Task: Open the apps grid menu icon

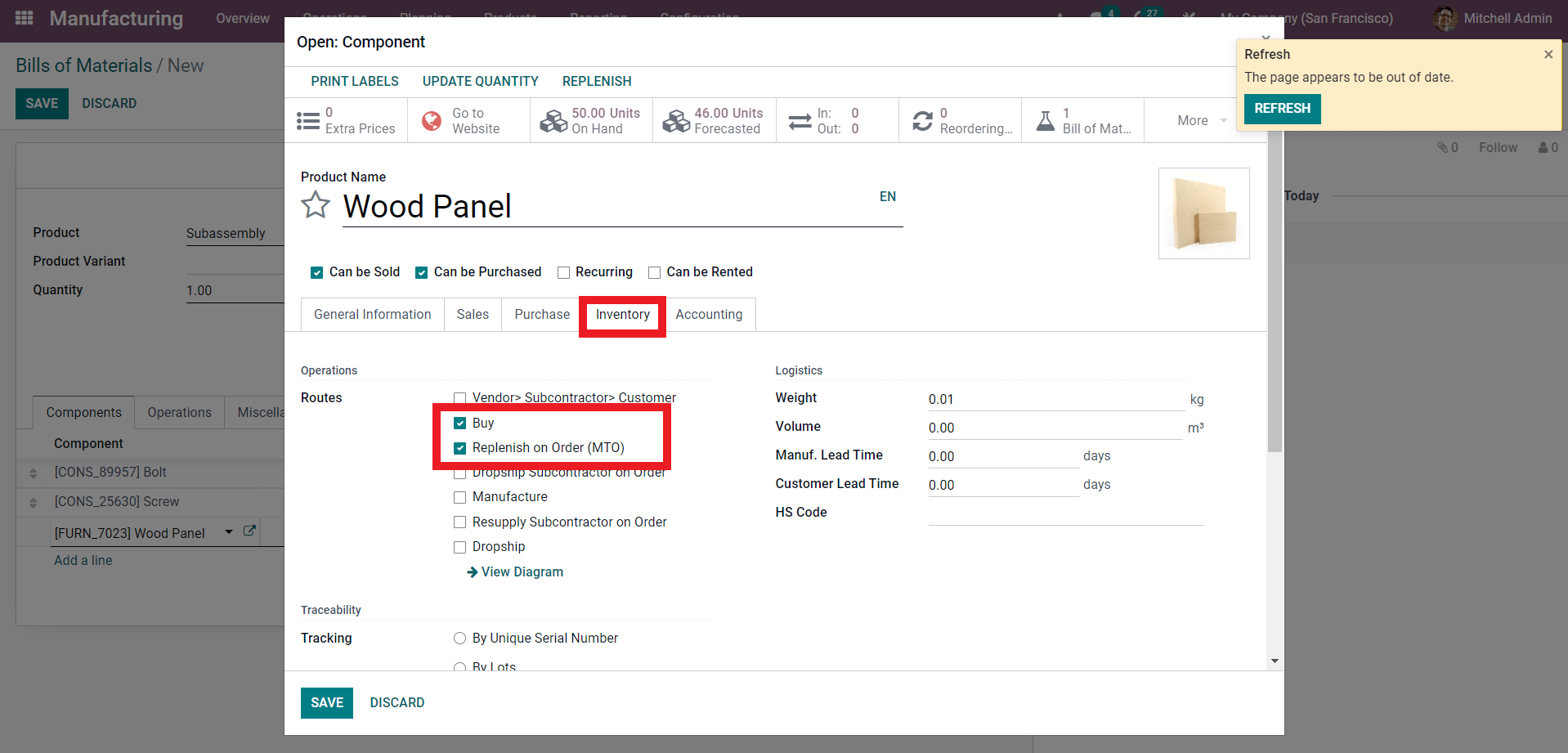Action: tap(25, 18)
